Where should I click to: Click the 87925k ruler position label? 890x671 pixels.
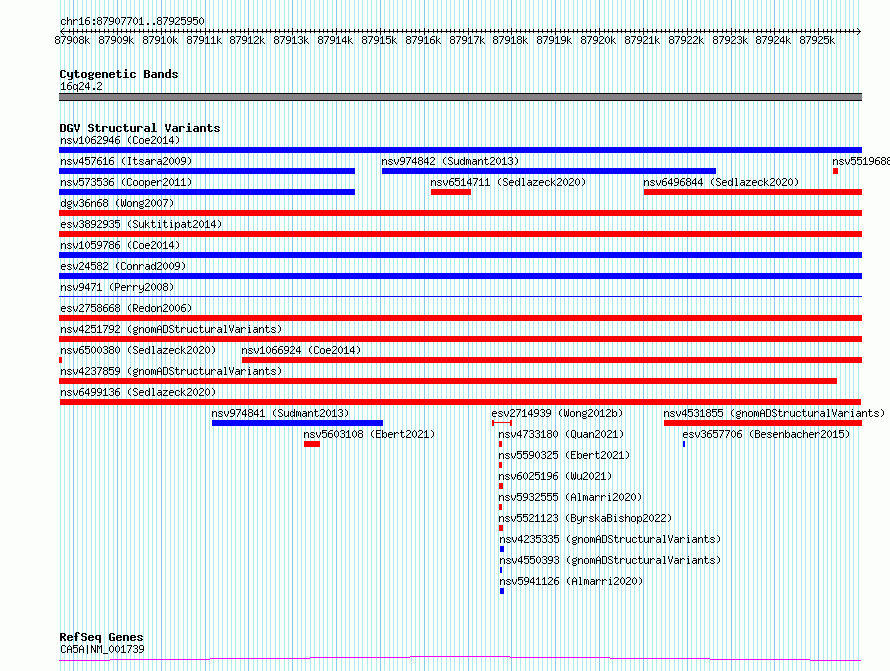coord(817,40)
